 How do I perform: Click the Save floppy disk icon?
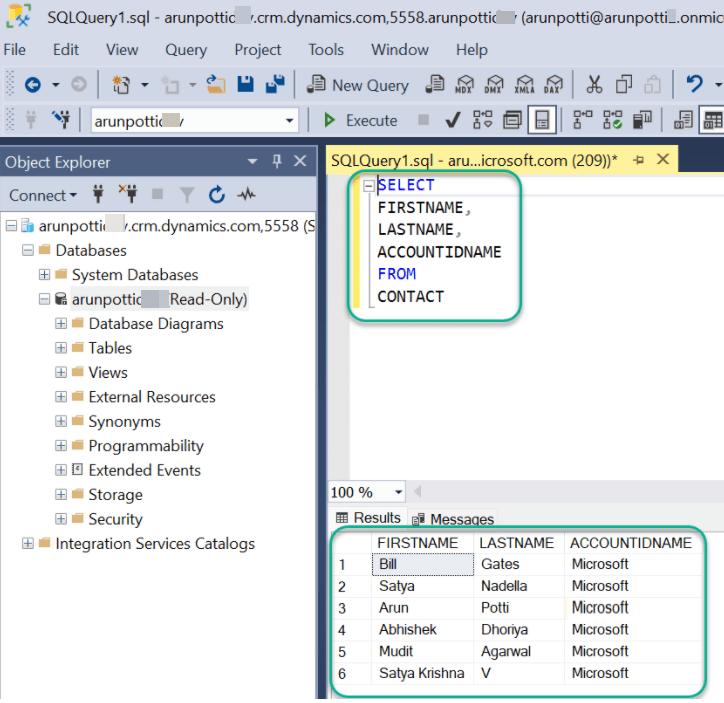245,84
